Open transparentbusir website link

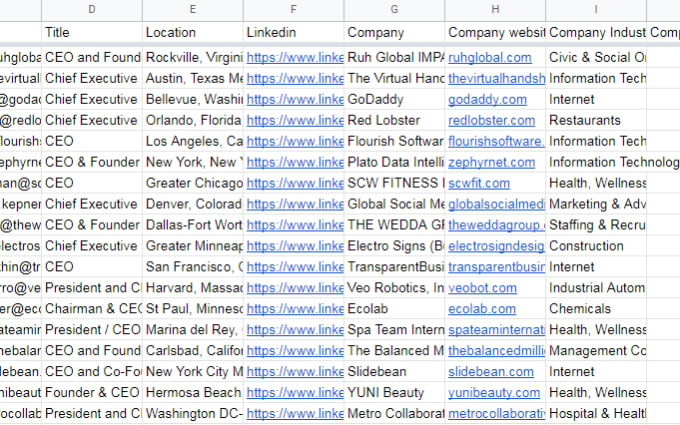(497, 267)
